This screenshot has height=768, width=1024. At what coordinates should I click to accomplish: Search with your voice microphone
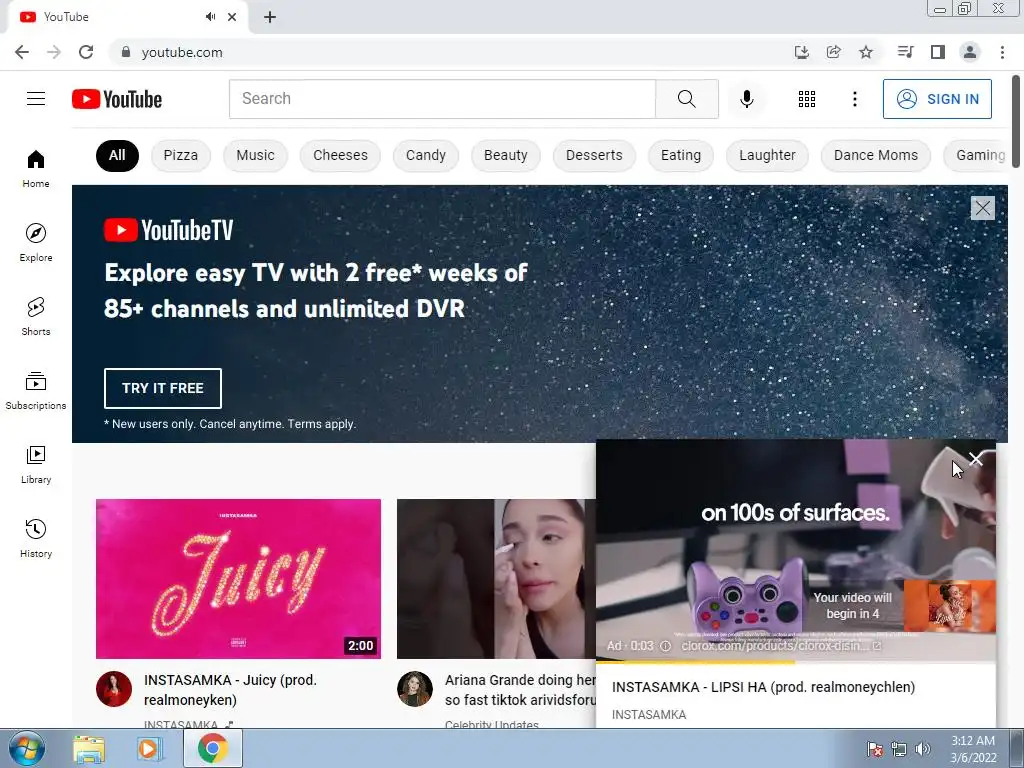click(746, 99)
